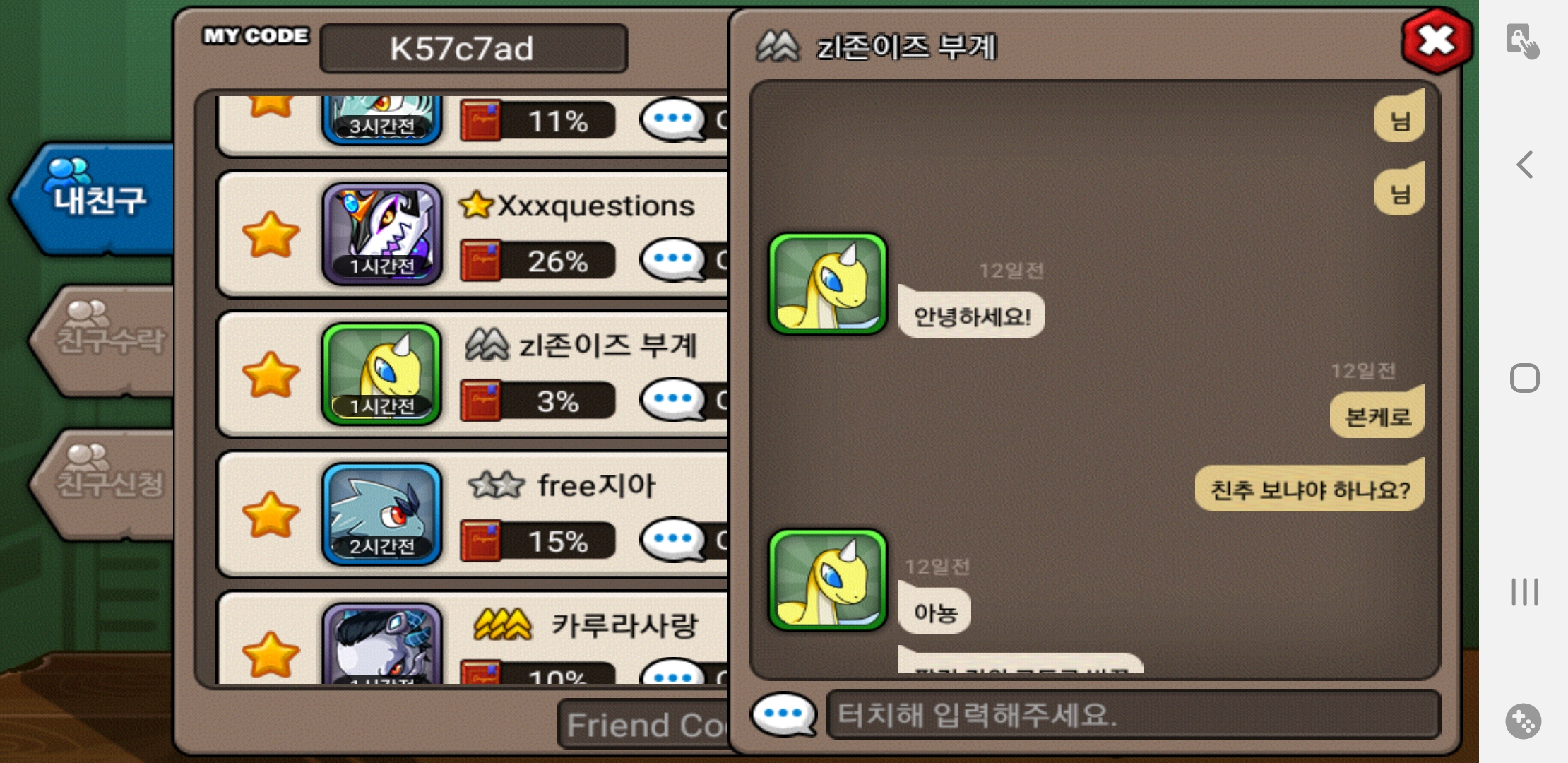Select the 내친구 tab
Image resolution: width=1568 pixels, height=763 pixels.
(x=95, y=198)
